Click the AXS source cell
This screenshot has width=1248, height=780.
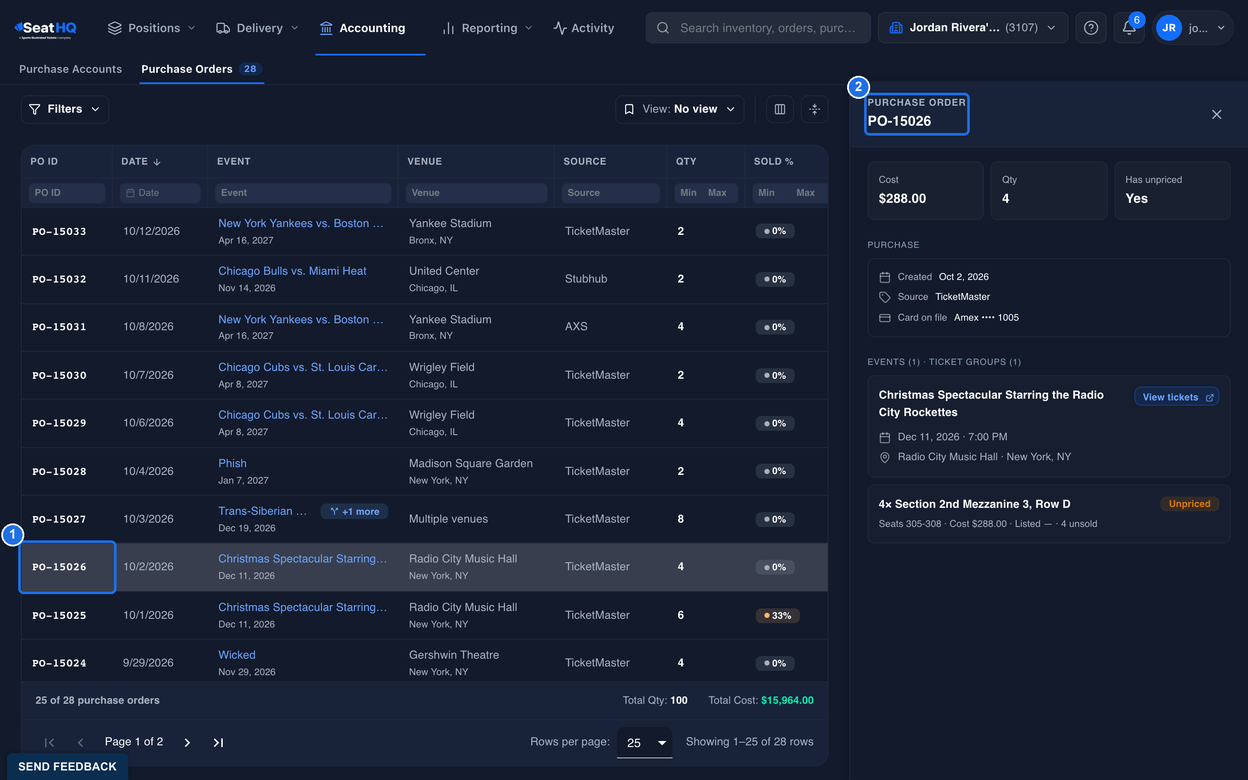coord(576,327)
